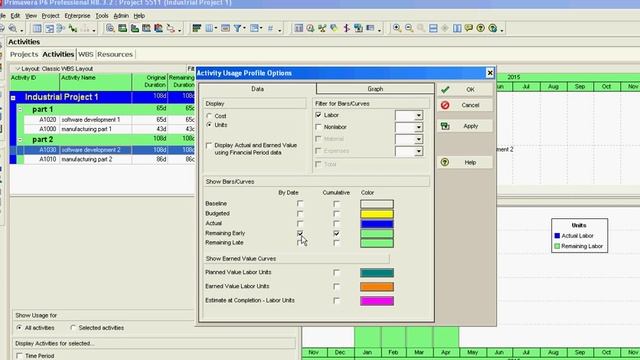Image resolution: width=640 pixels, height=360 pixels.
Task: Click the Filter funnel toolbar icon
Action: (237, 28)
